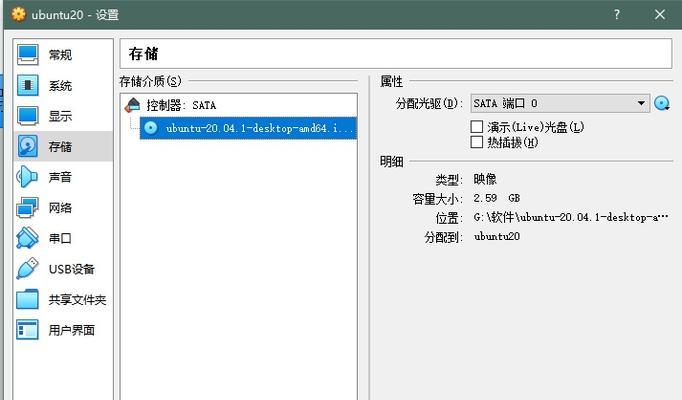Open the 显示 (Display) monitor icon
This screenshot has height=400, width=682.
[x=28, y=116]
